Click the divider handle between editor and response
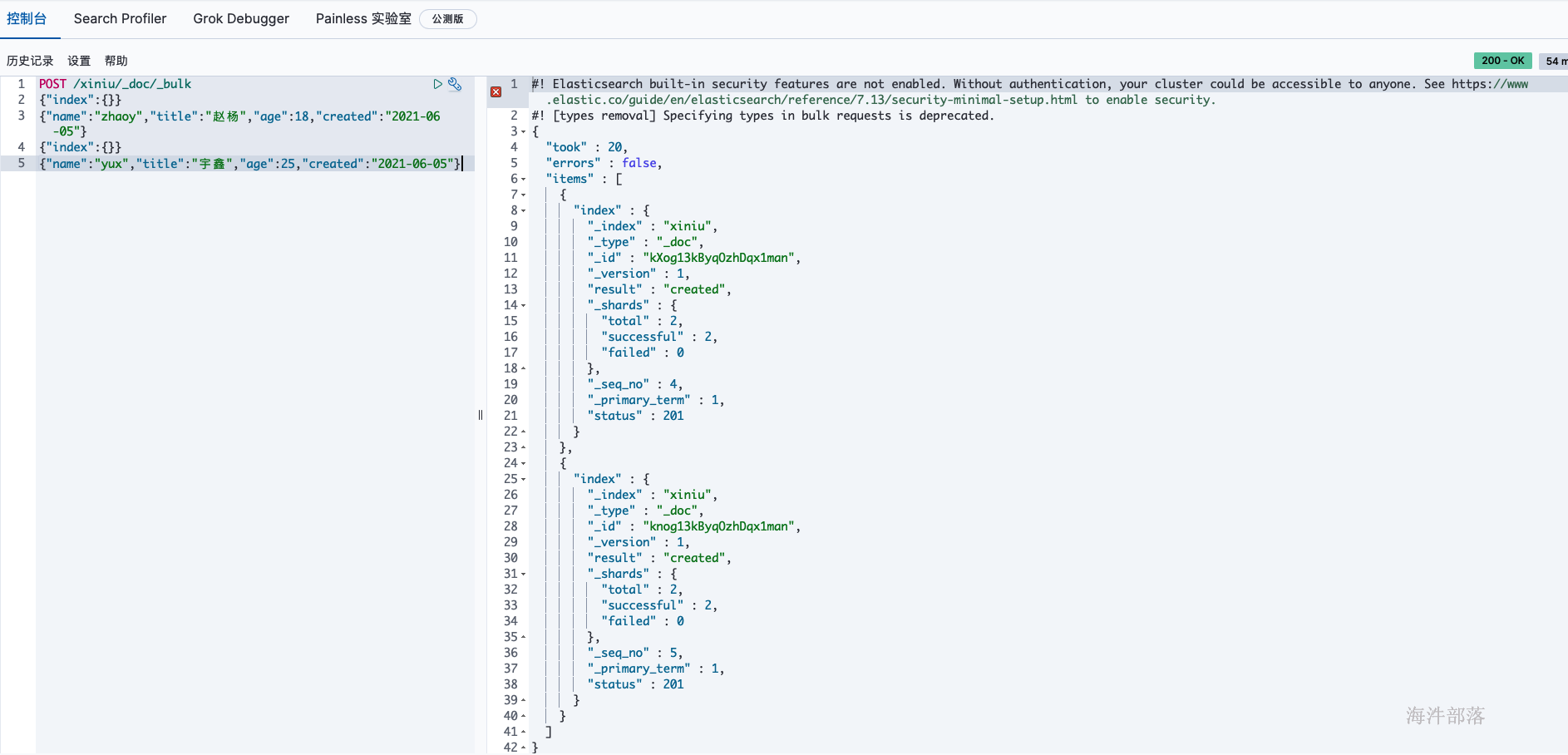This screenshot has width=1568, height=755. tap(481, 415)
